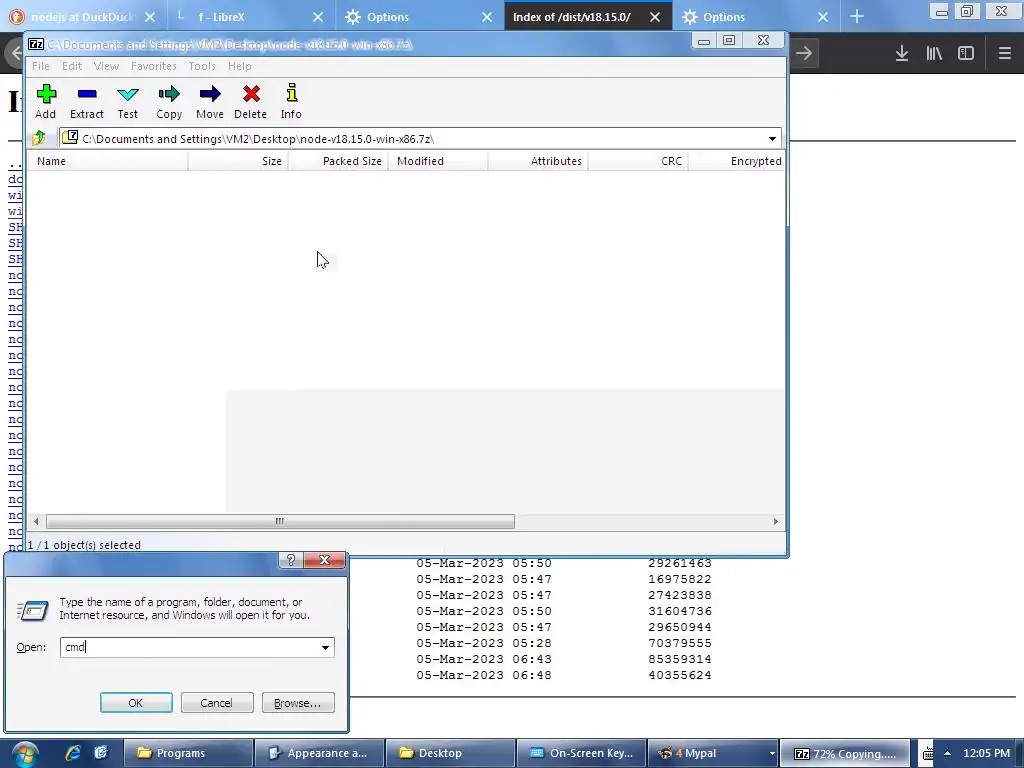This screenshot has width=1024, height=768.
Task: Expand the Mypal taskbar group dropdown
Action: (772, 754)
